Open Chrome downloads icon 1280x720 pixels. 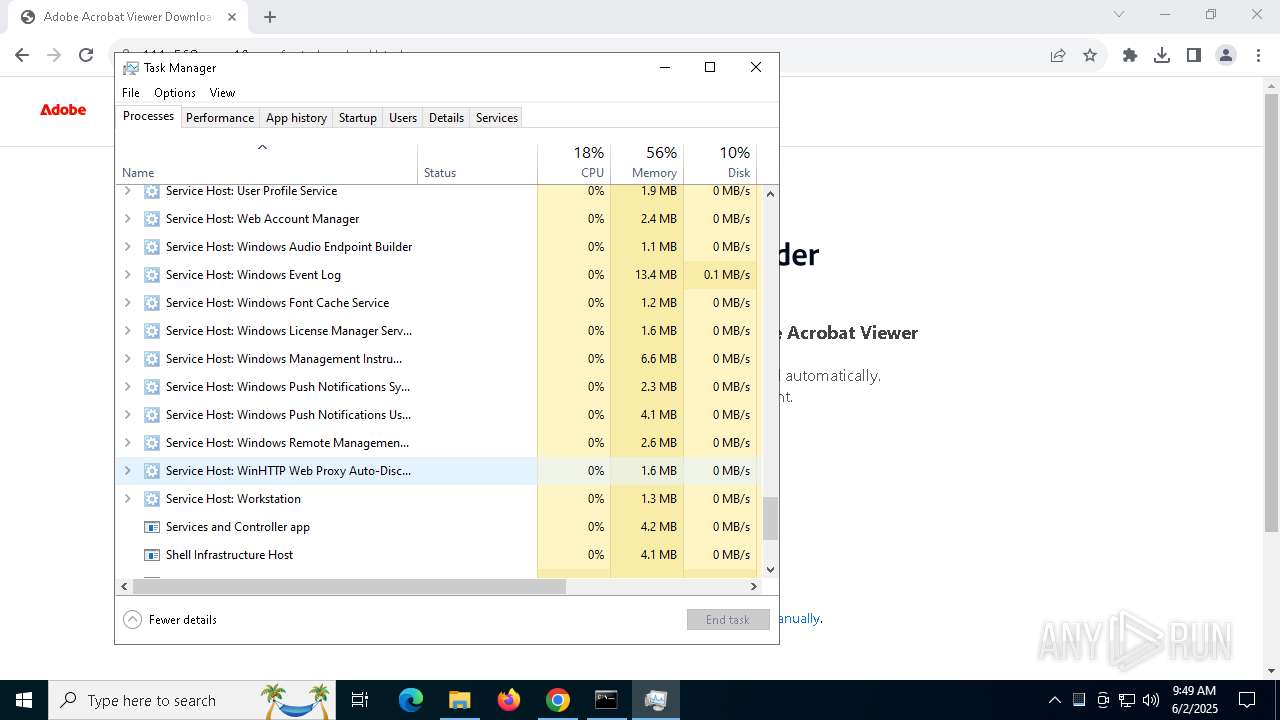point(1162,55)
